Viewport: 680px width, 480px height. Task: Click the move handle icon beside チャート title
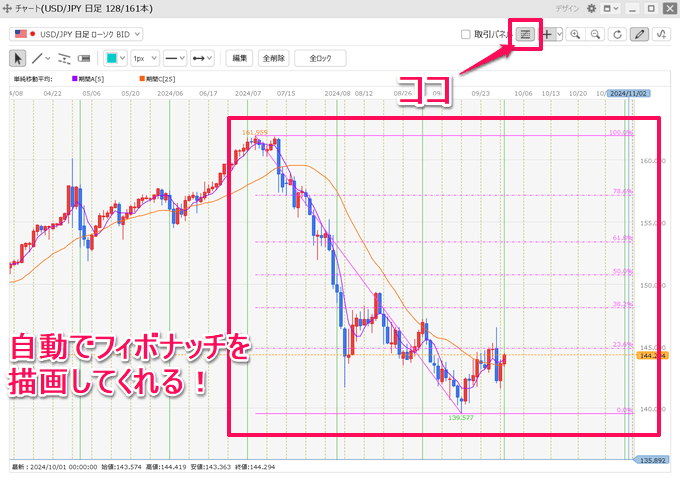(x=7, y=8)
